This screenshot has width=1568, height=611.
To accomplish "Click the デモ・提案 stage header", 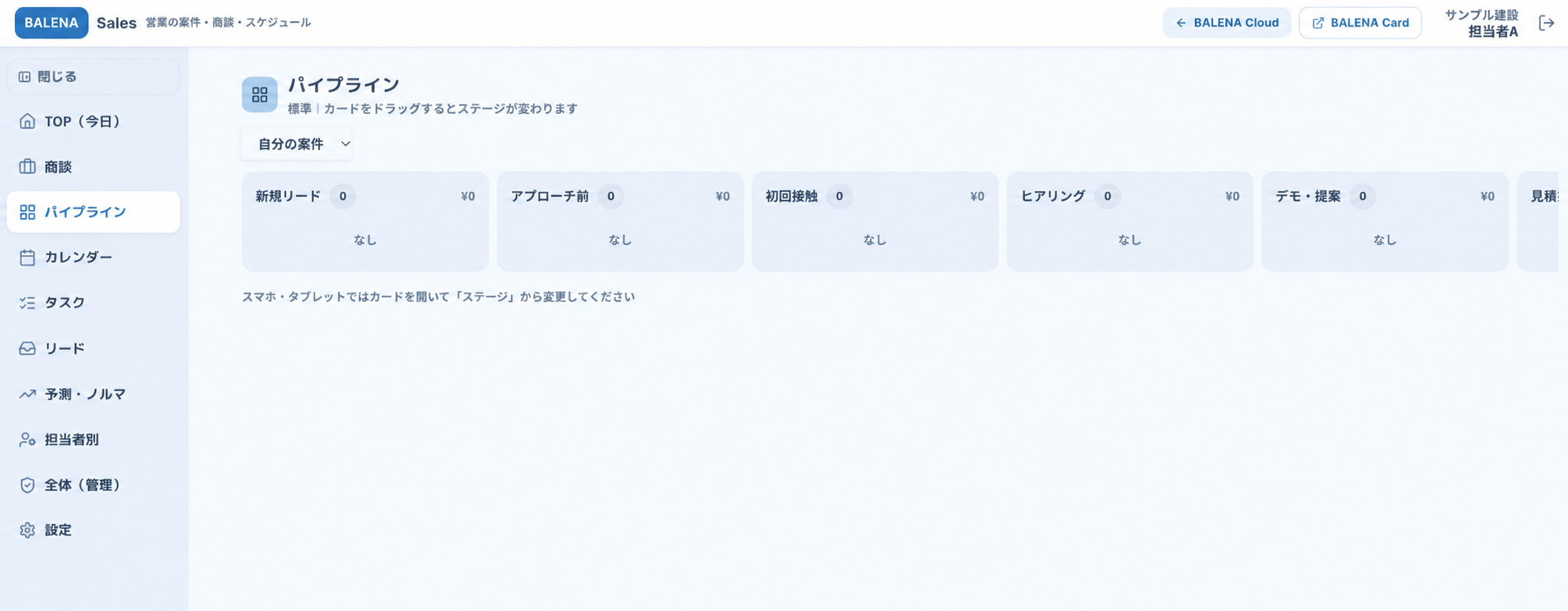I will [1308, 197].
